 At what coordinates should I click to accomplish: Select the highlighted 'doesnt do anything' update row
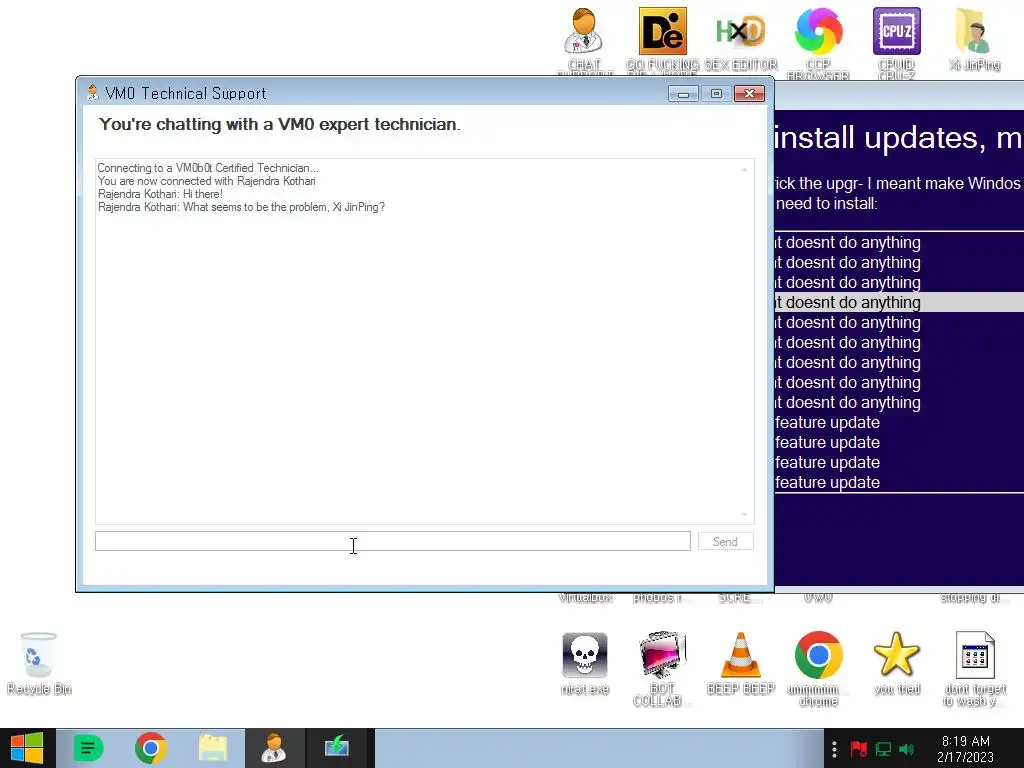(x=899, y=302)
